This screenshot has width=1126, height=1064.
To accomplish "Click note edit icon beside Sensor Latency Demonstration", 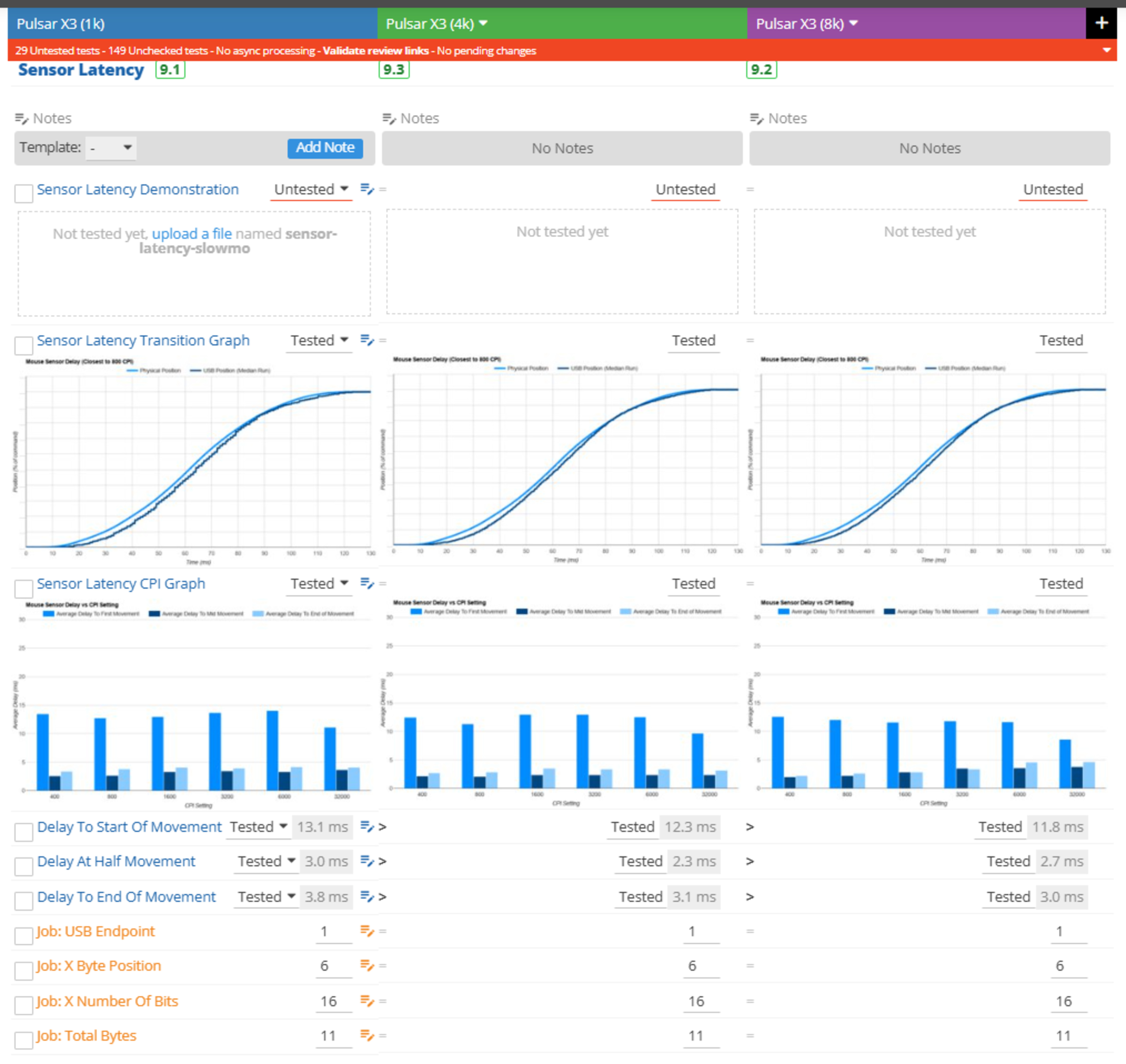I will [x=367, y=189].
